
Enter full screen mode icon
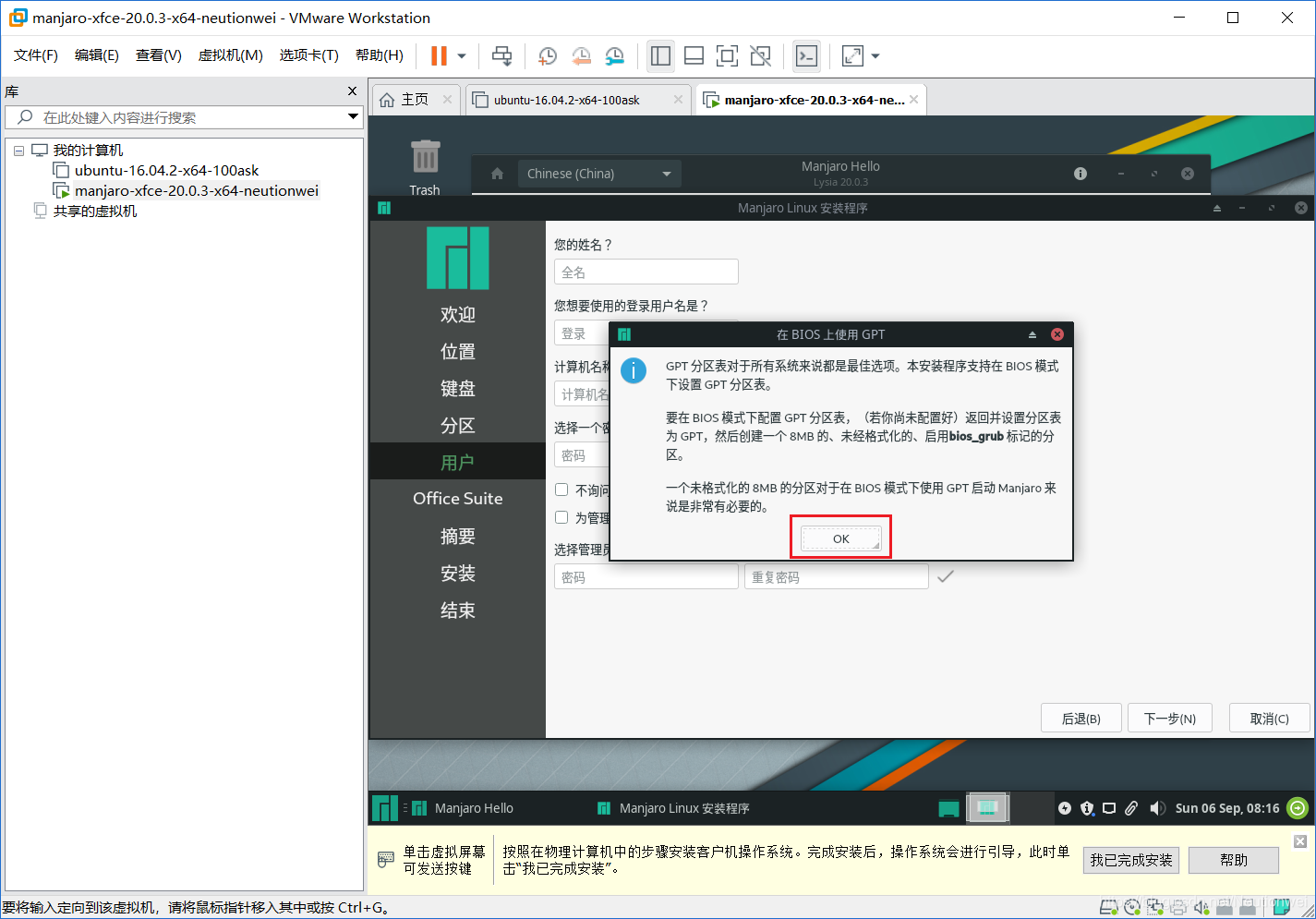[727, 56]
